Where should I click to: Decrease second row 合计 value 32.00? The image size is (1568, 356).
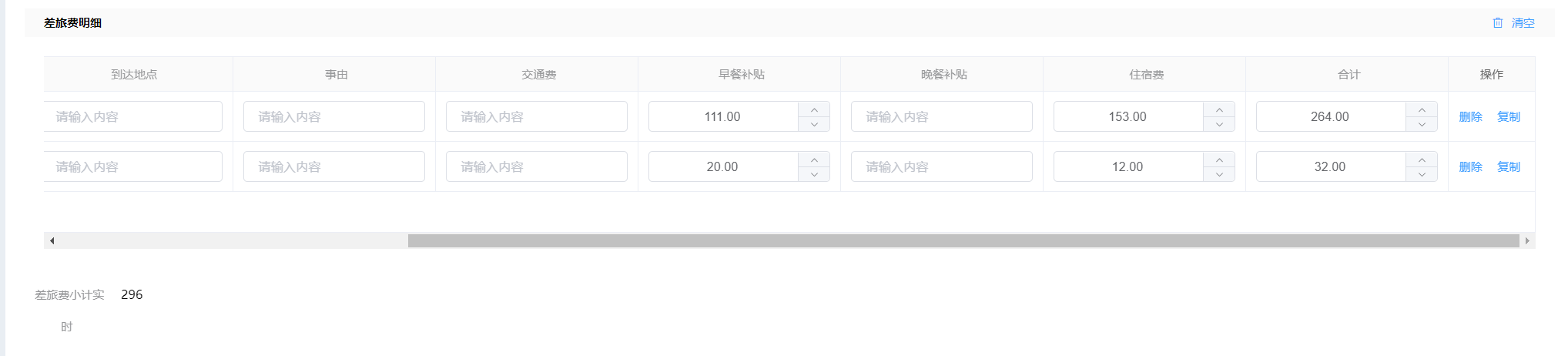pyautogui.click(x=1422, y=174)
